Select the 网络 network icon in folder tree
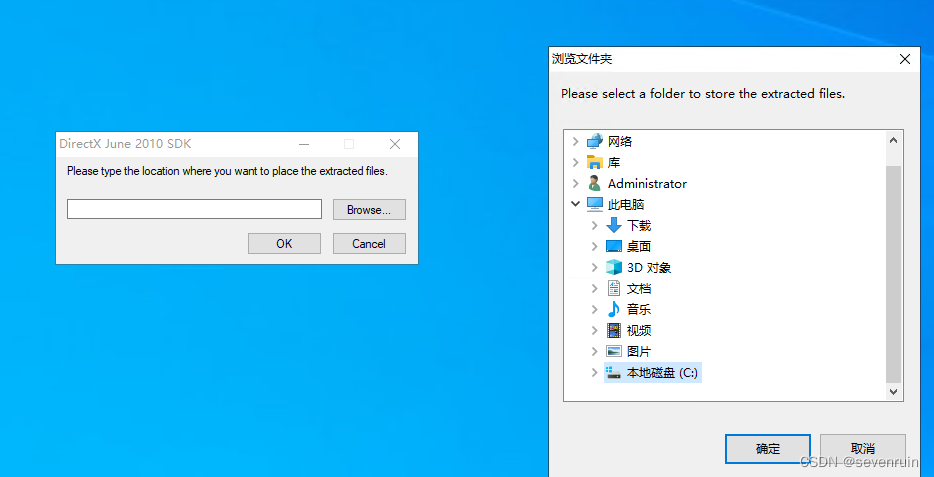 pos(594,142)
